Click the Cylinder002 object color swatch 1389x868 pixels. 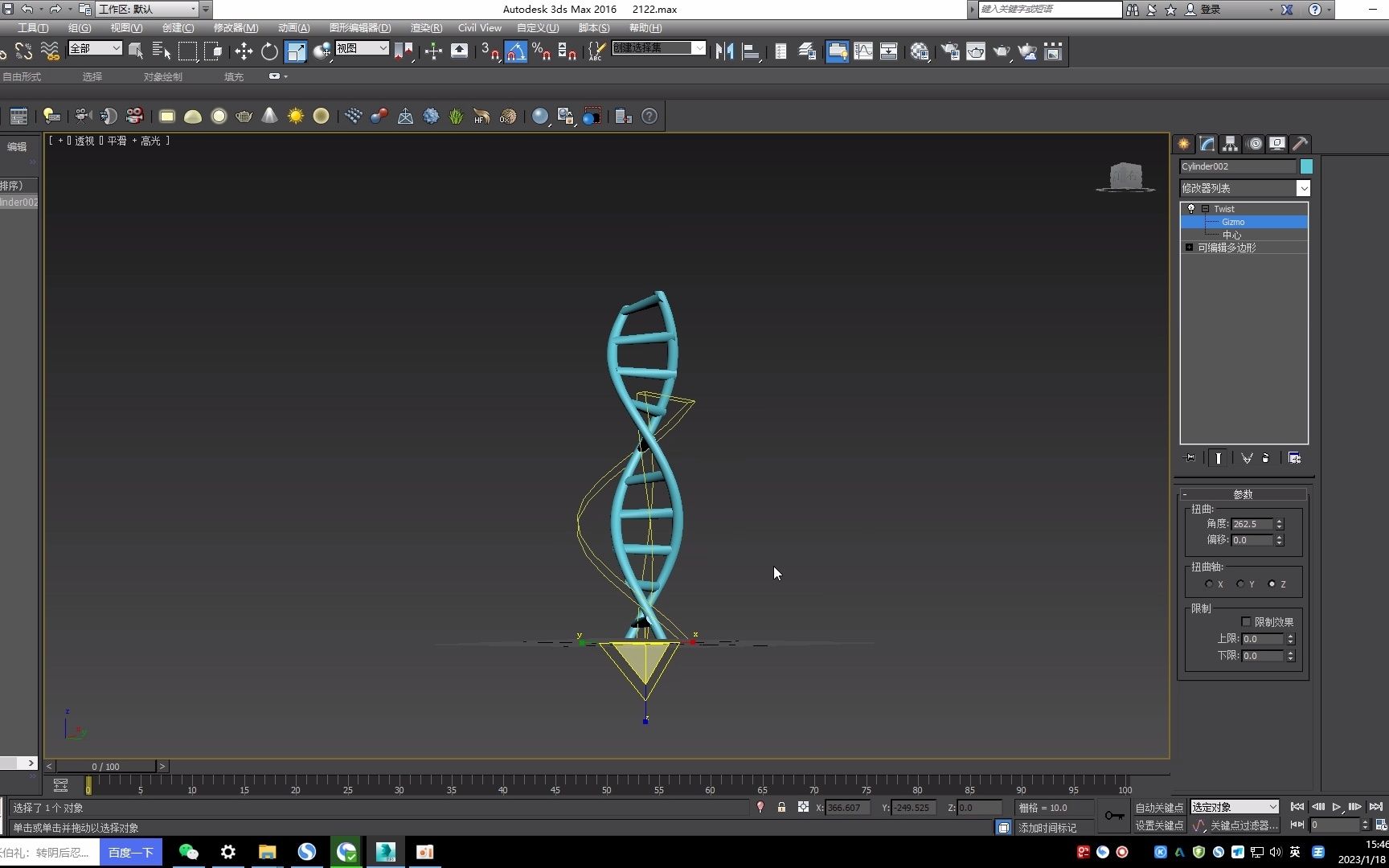tap(1305, 166)
